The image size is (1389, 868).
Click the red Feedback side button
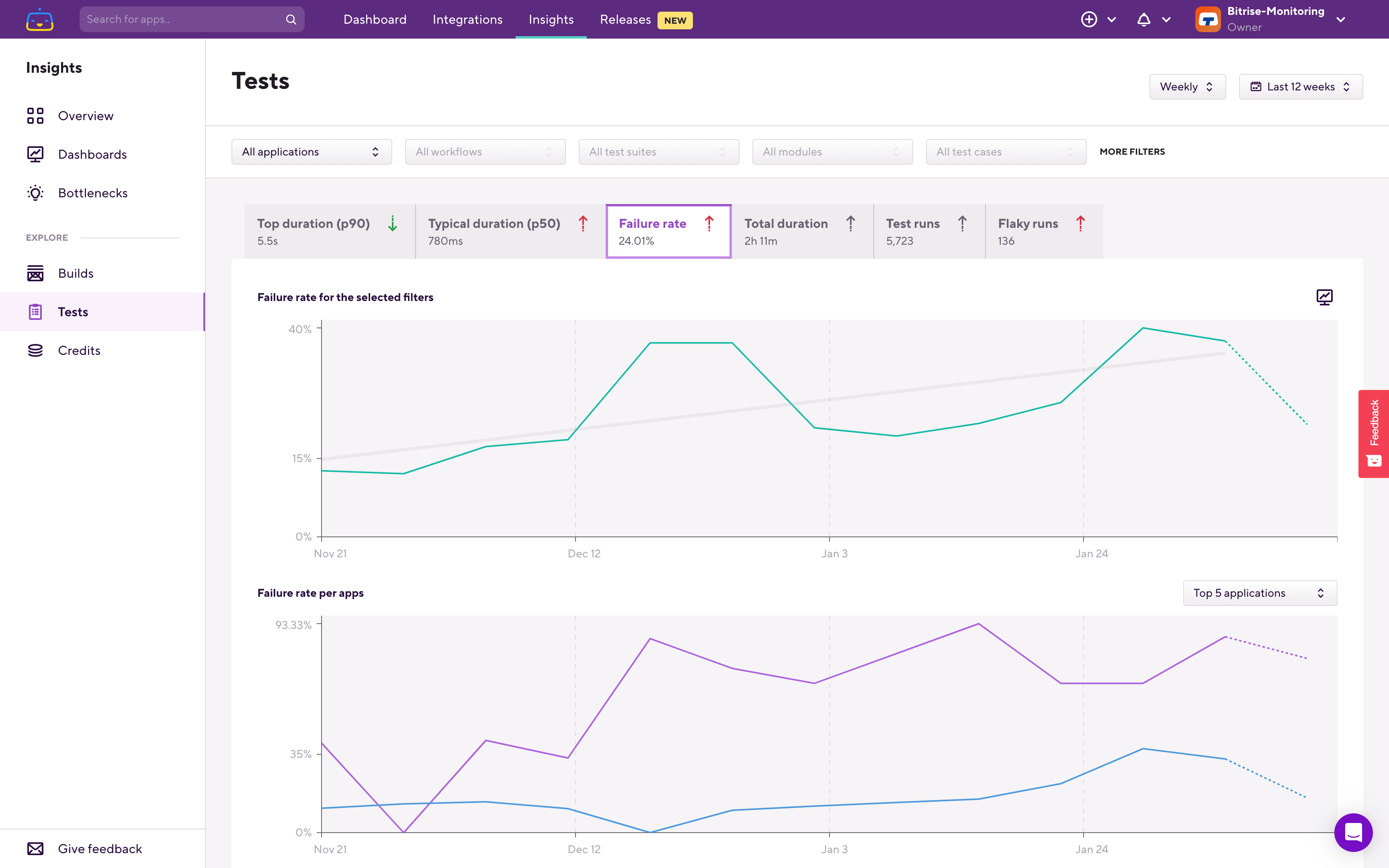[1373, 434]
